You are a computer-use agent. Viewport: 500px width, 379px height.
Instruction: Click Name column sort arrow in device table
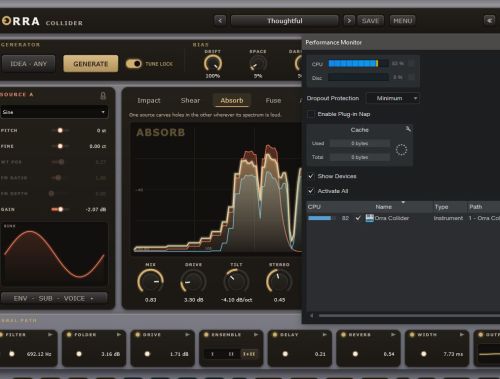click(403, 202)
